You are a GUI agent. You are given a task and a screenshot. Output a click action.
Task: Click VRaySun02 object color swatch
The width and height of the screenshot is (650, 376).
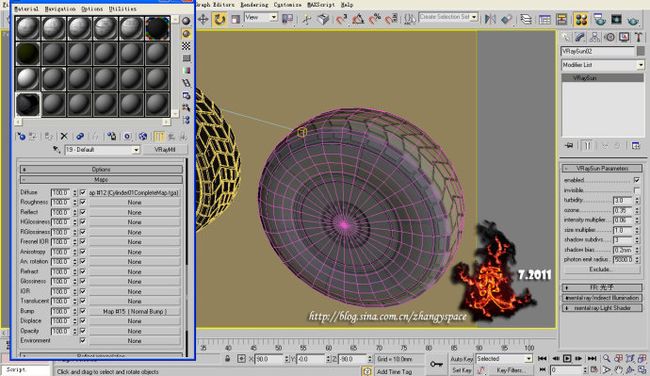click(x=641, y=51)
